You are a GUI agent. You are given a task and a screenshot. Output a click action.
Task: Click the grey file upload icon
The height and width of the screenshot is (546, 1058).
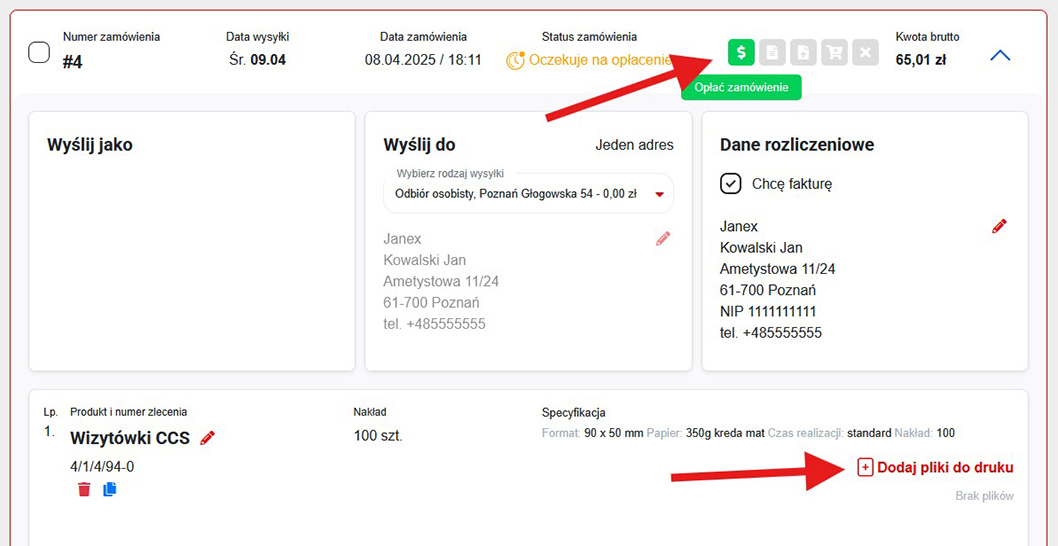[x=803, y=52]
